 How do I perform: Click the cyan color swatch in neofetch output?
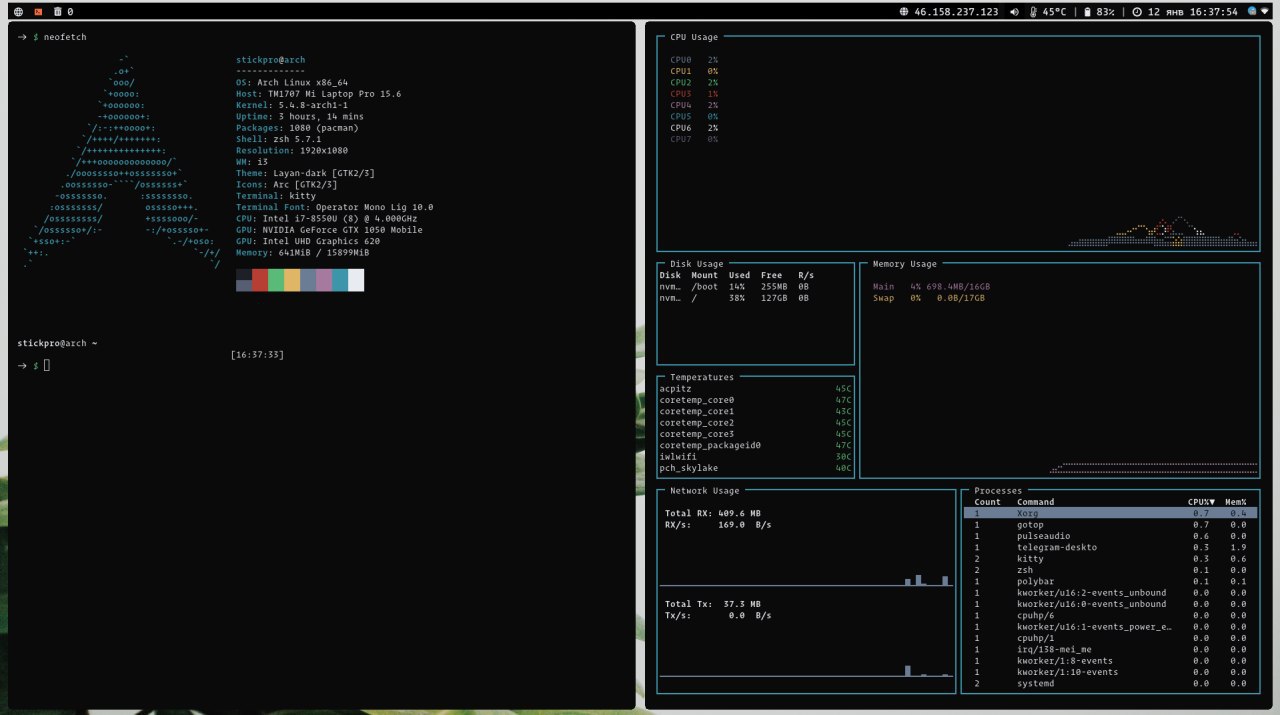point(340,280)
